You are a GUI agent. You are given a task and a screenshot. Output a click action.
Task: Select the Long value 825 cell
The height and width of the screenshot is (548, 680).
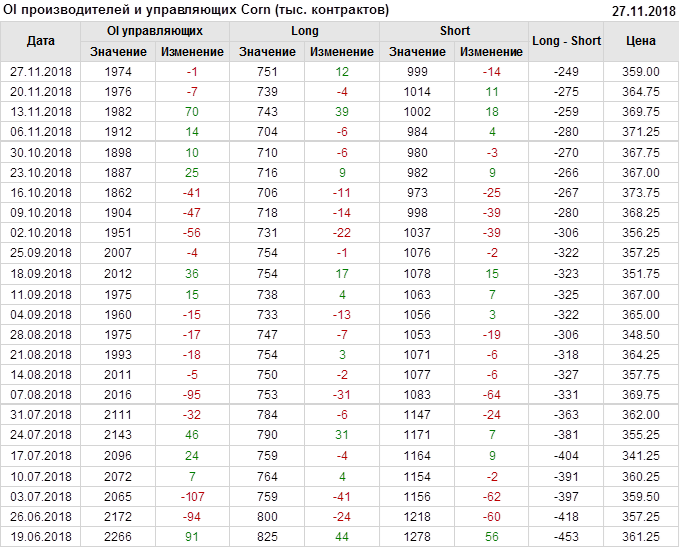point(268,538)
